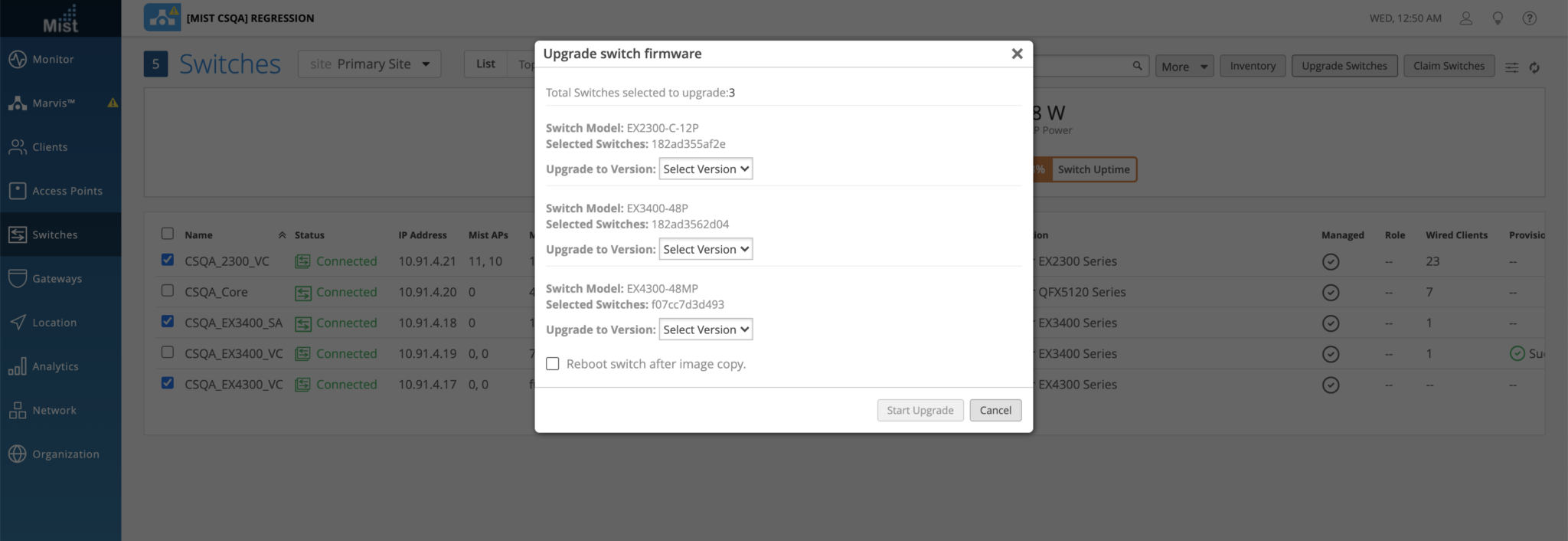Open the site Primary Site dropdown
The image size is (1568, 541).
pyautogui.click(x=369, y=64)
